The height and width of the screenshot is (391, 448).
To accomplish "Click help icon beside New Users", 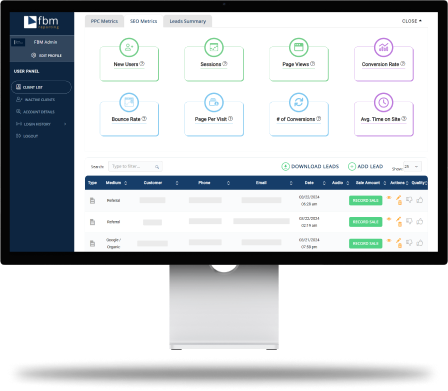I will (142, 64).
